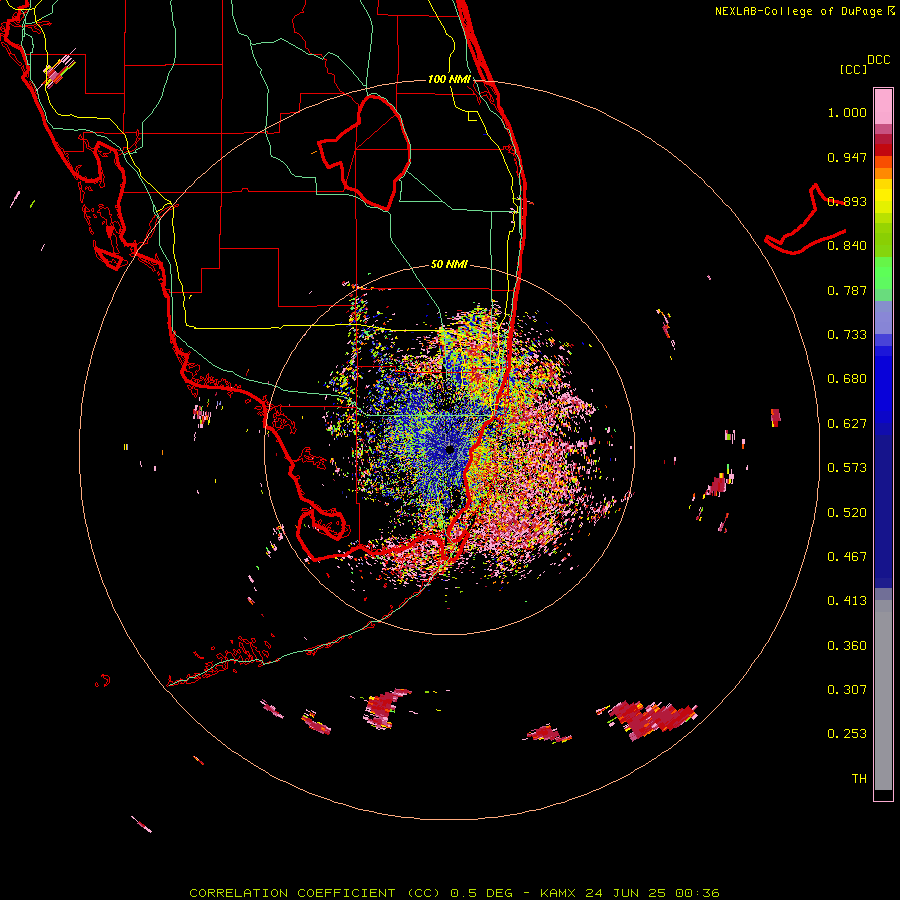
Task: Select the 0.467 scale value
Action: pyautogui.click(x=847, y=557)
